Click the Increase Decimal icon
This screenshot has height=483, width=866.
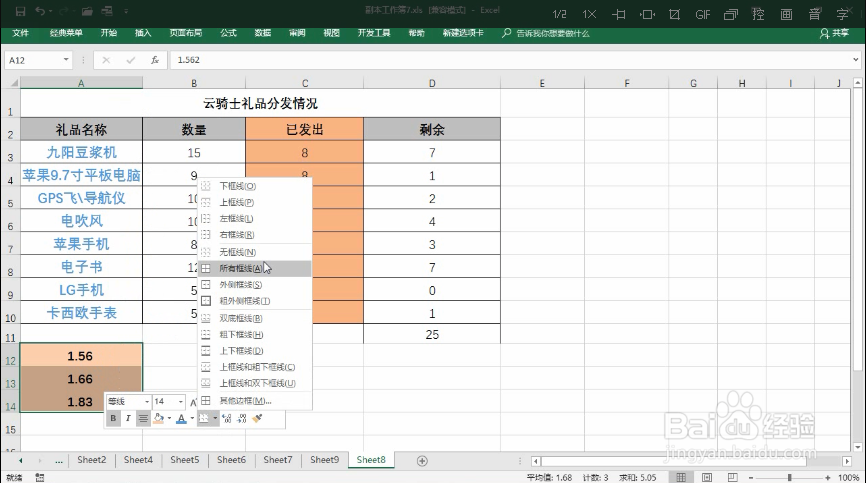pos(226,418)
